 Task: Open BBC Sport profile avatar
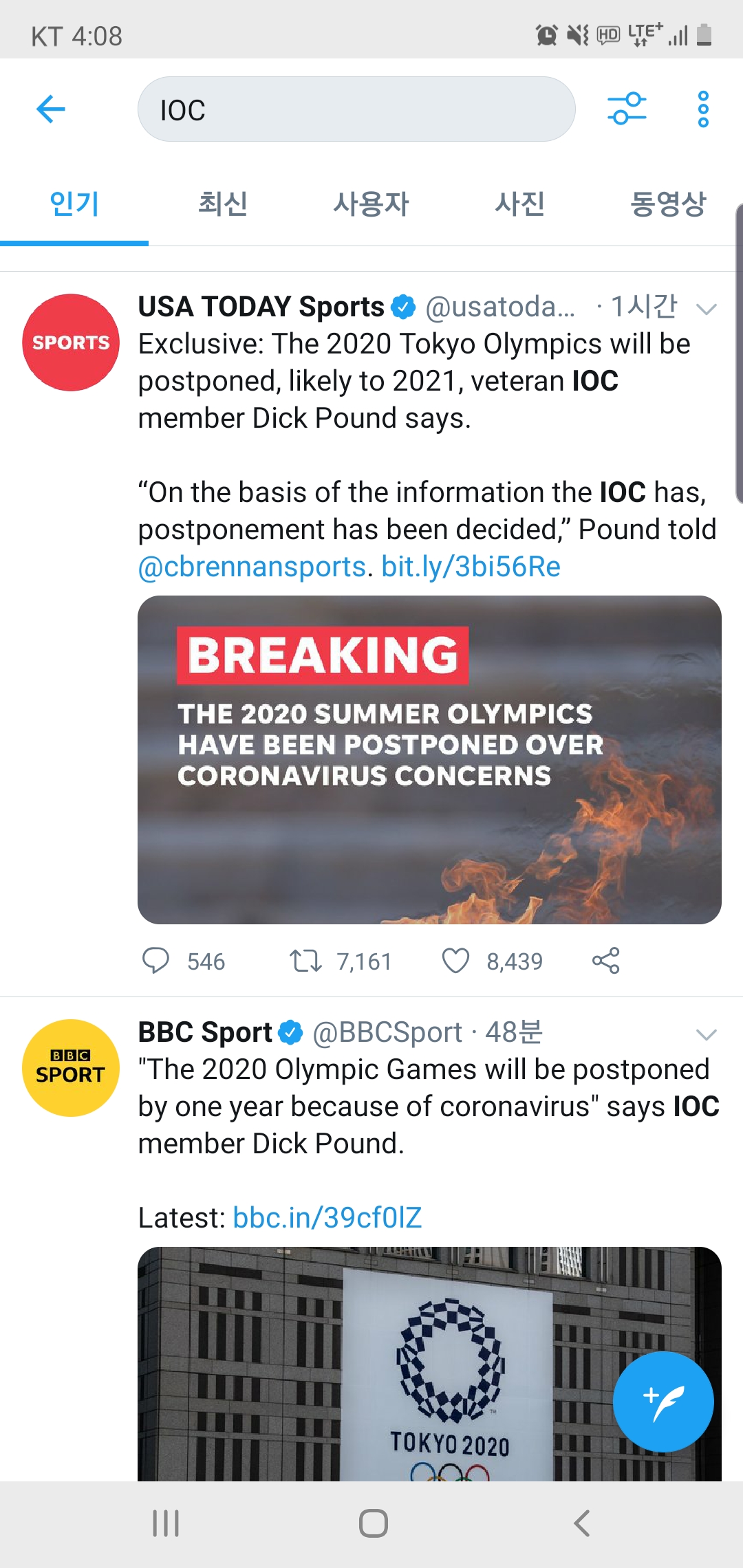pos(71,1068)
